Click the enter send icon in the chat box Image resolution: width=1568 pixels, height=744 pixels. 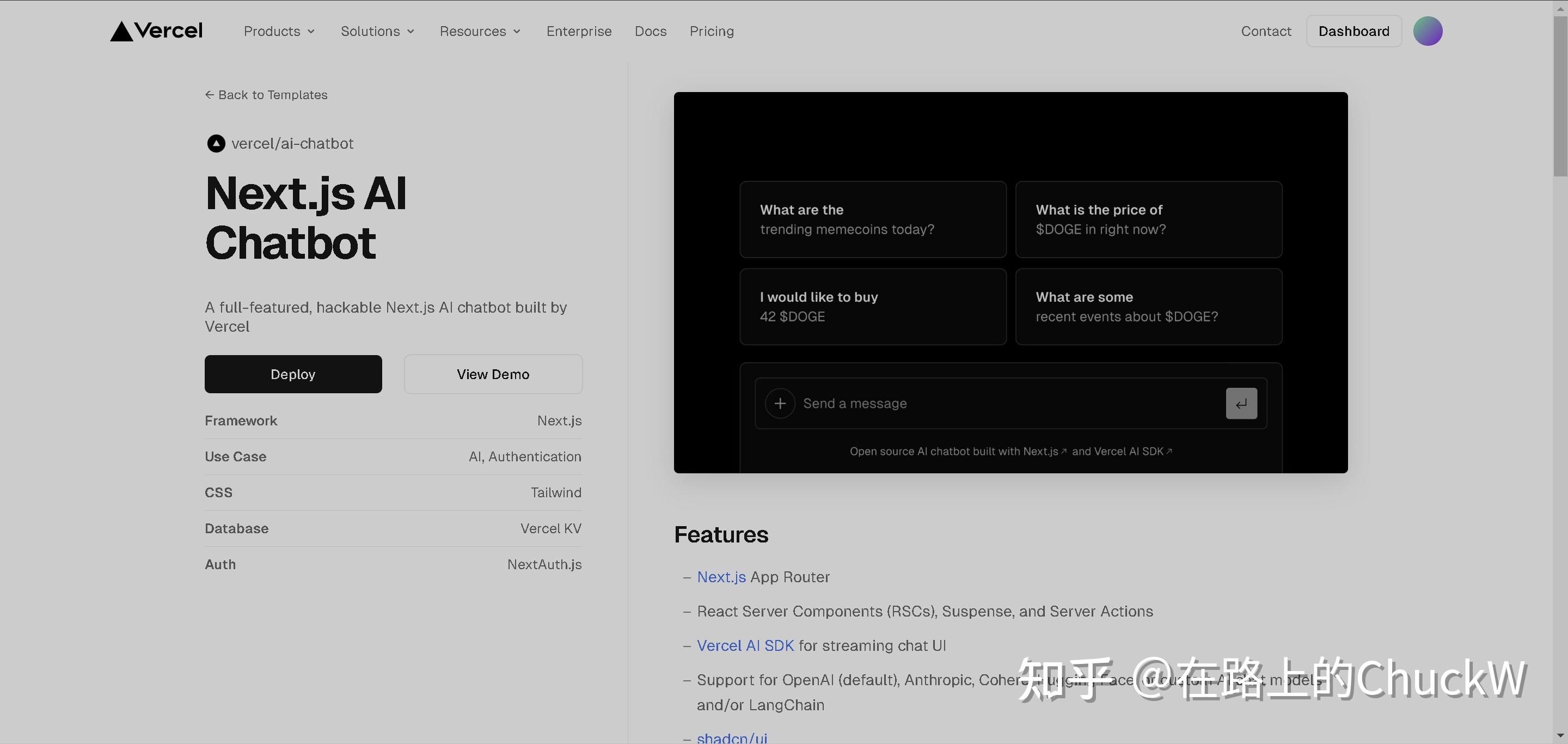pyautogui.click(x=1241, y=403)
